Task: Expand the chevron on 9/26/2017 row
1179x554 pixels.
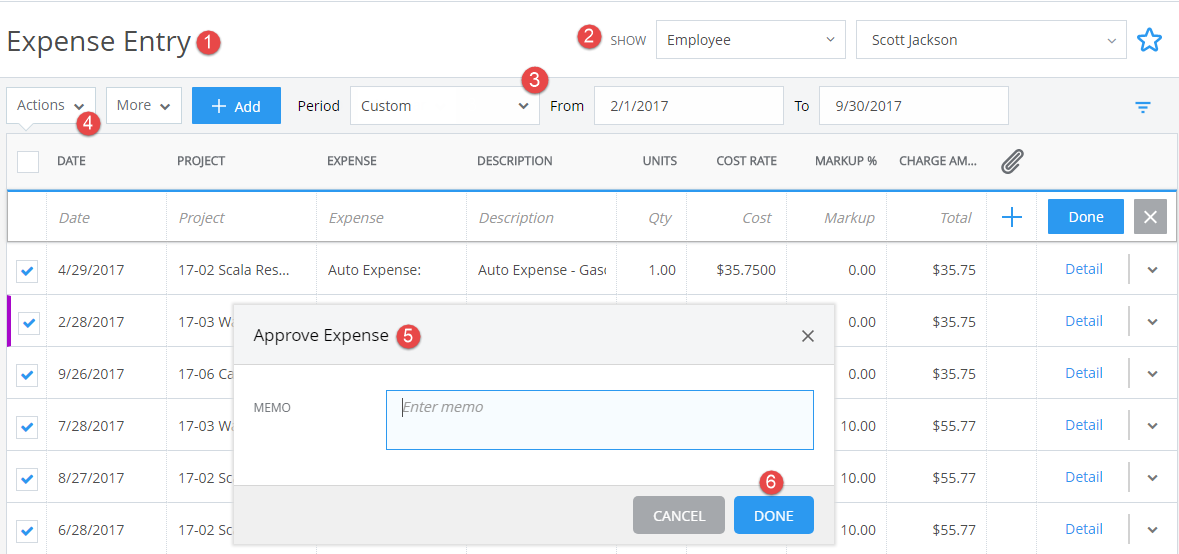Action: tap(1153, 373)
